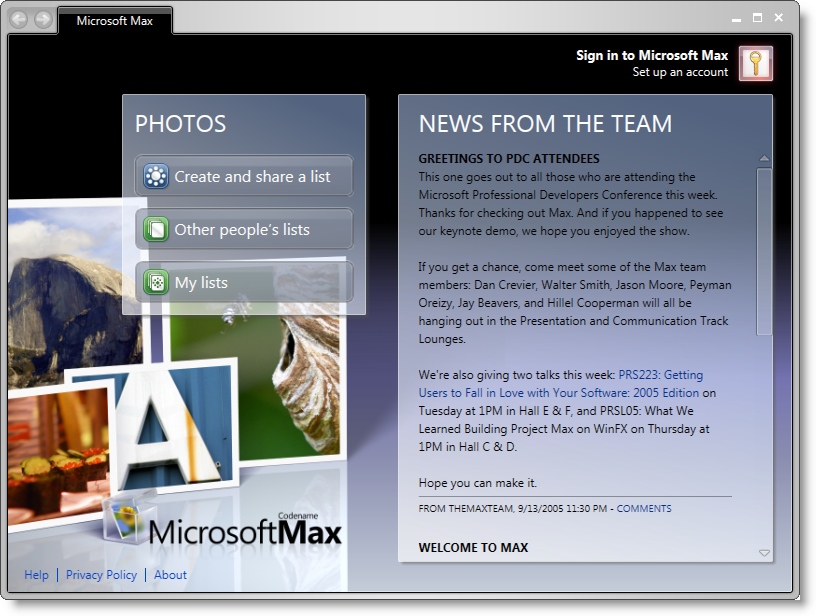Open the Privacy Policy link
The width and height of the screenshot is (816, 616).
(x=101, y=575)
